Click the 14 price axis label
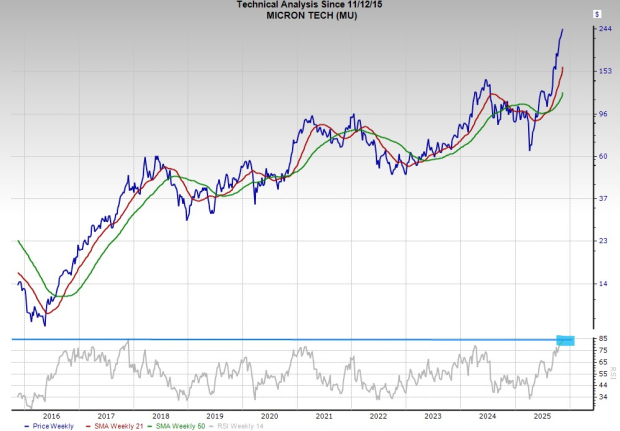The height and width of the screenshot is (431, 620). (603, 284)
